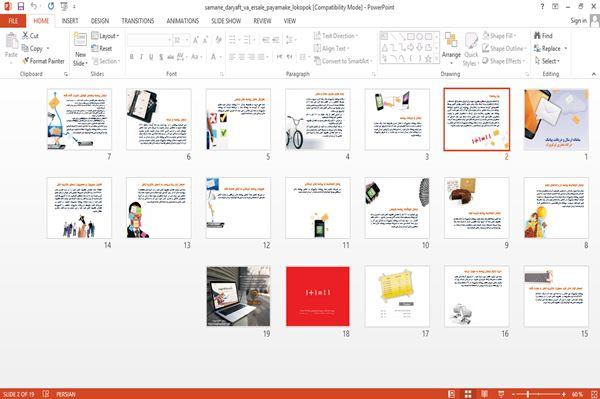The image size is (600, 399).
Task: Select slide 14 thumbnail with group of people
Action: point(79,208)
